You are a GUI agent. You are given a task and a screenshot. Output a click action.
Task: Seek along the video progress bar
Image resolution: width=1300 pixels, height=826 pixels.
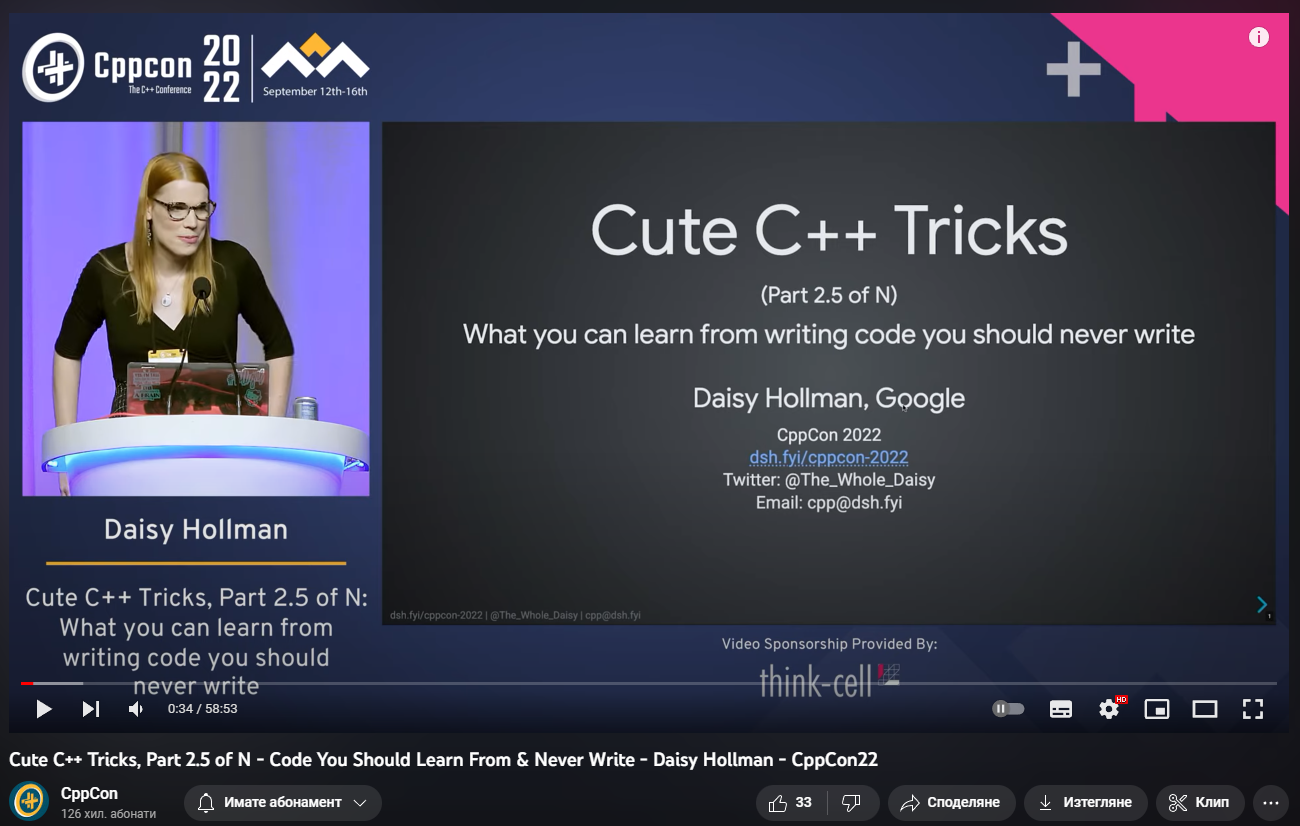(649, 683)
